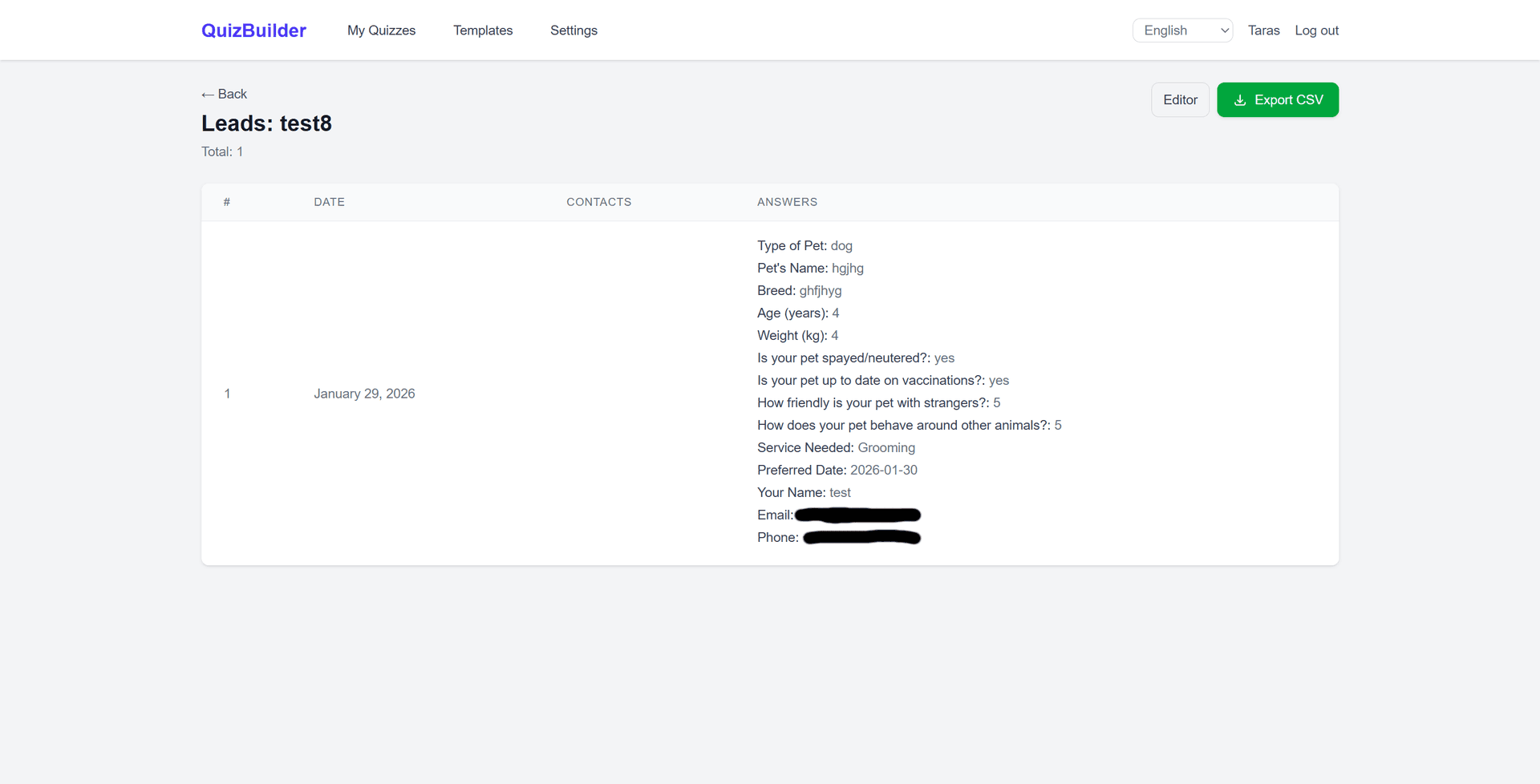The image size is (1540, 784).
Task: Navigate to the Templates section
Action: pos(483,30)
